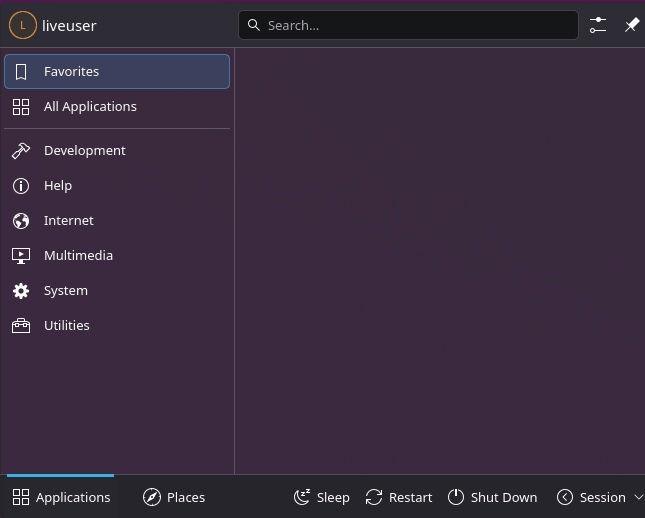This screenshot has width=645, height=518.
Task: Expand the Session dropdown arrow
Action: coord(638,497)
